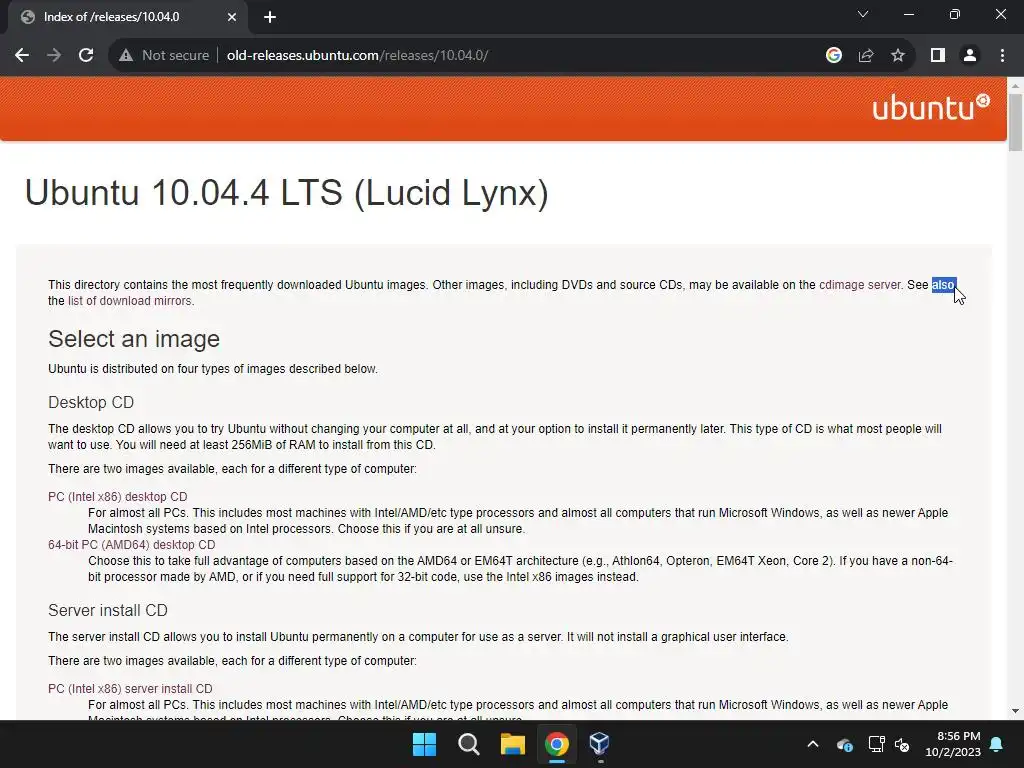Open the notifications bell icon
Screen dimensions: 1024x768
click(x=997, y=744)
